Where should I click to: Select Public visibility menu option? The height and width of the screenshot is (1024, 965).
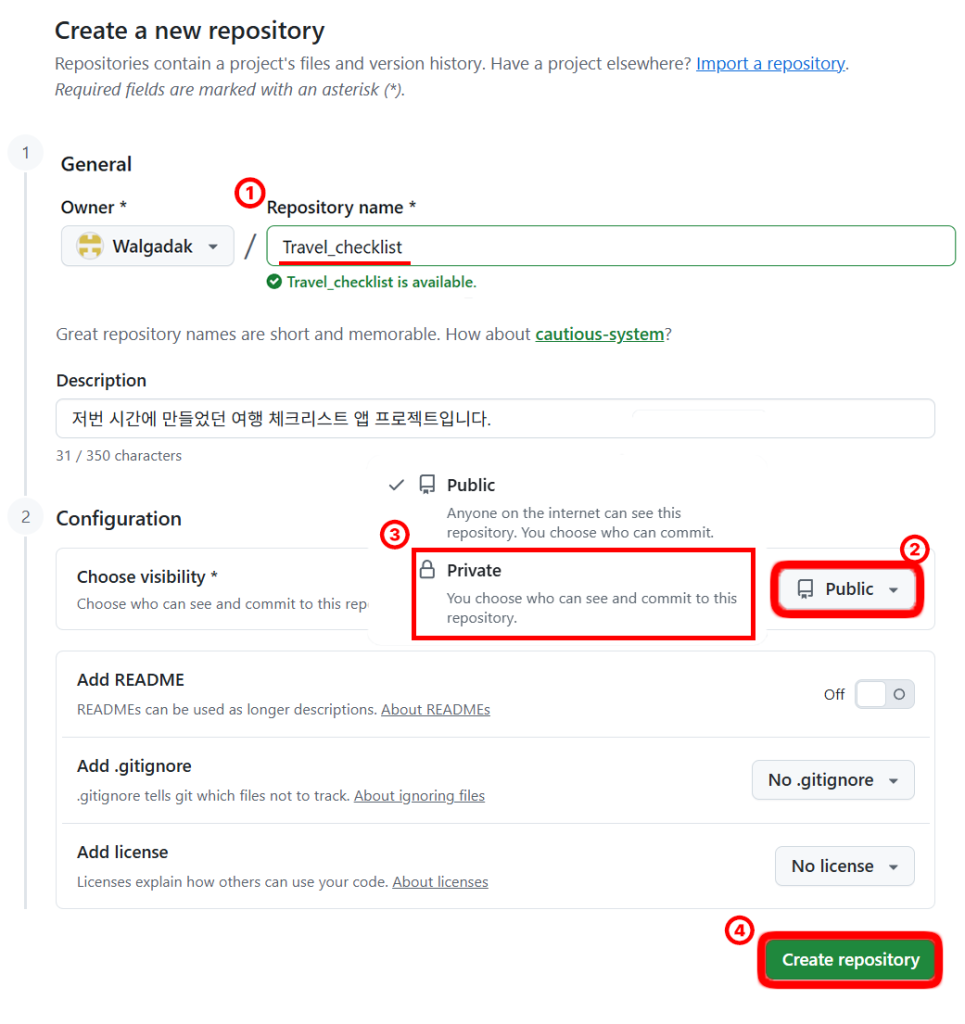tap(568, 507)
